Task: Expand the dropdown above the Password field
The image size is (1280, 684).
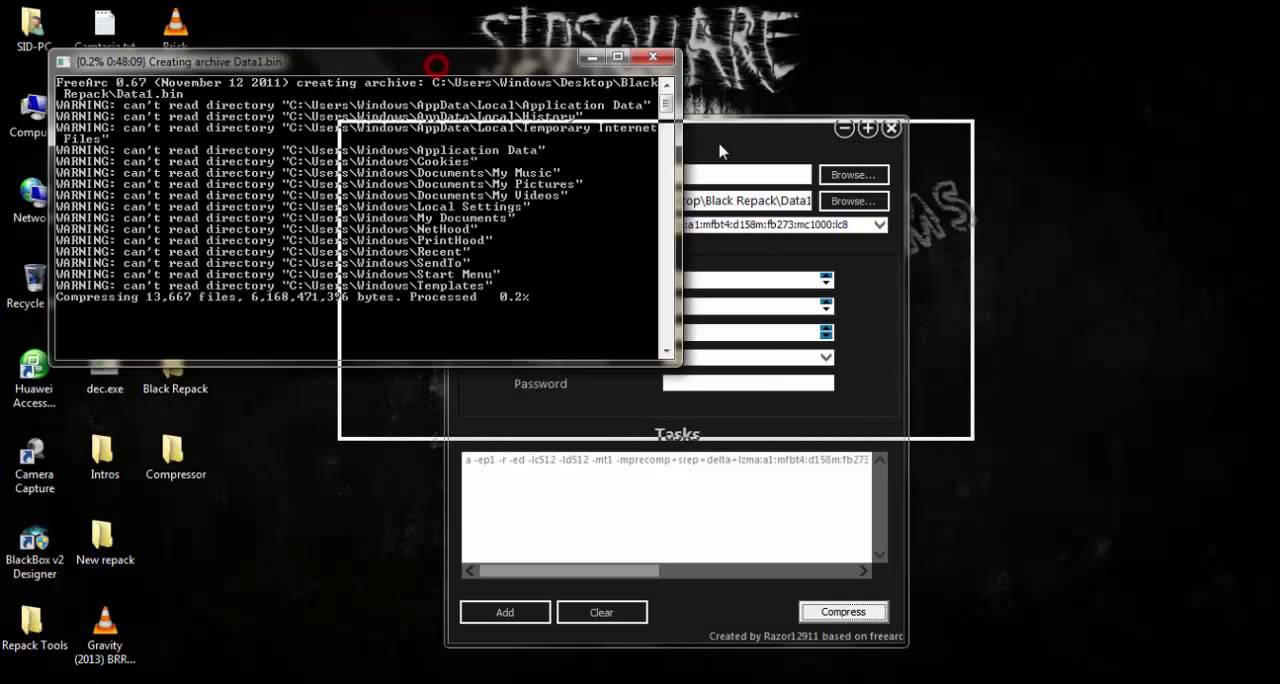Action: pos(826,357)
